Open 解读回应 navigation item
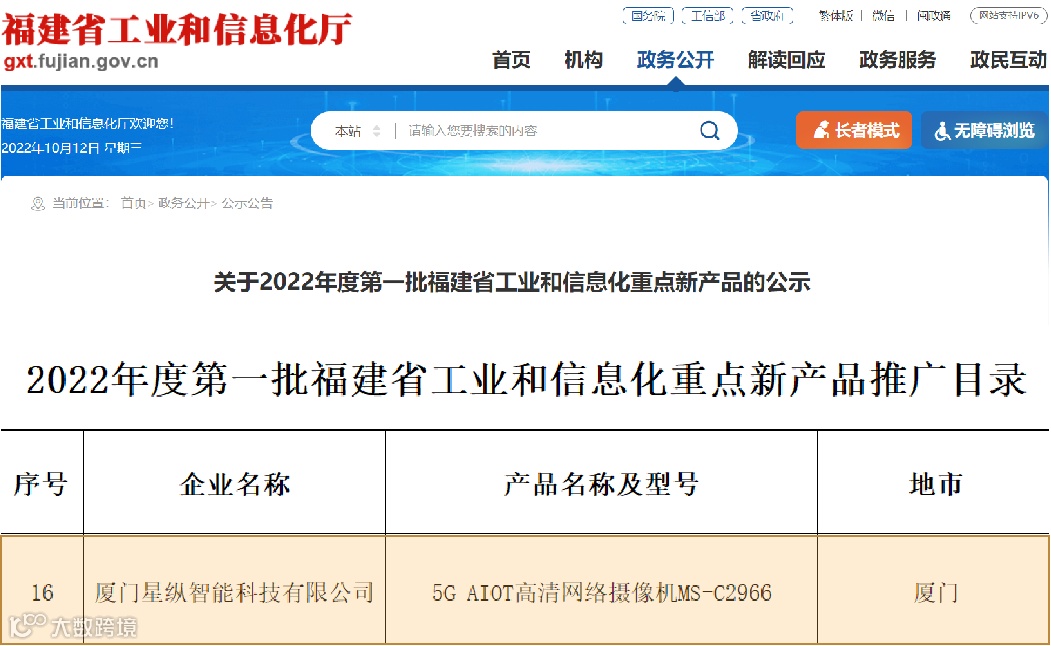 pos(786,60)
